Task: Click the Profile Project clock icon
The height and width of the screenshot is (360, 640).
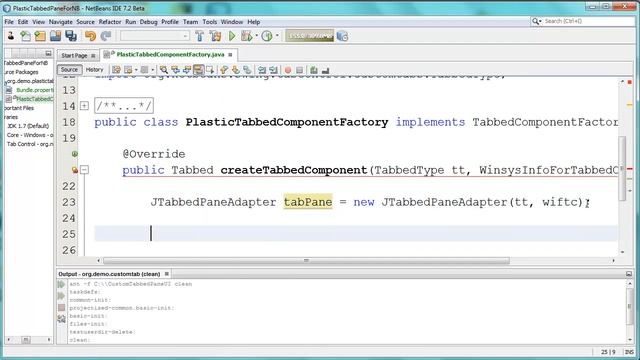Action: (267, 36)
